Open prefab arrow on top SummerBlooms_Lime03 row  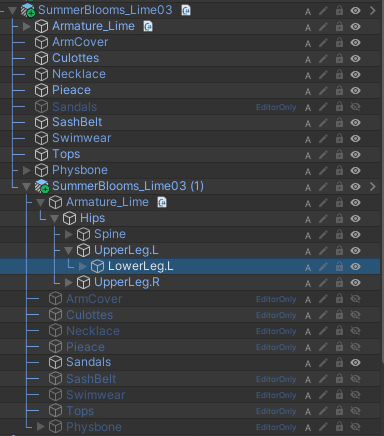point(373,10)
